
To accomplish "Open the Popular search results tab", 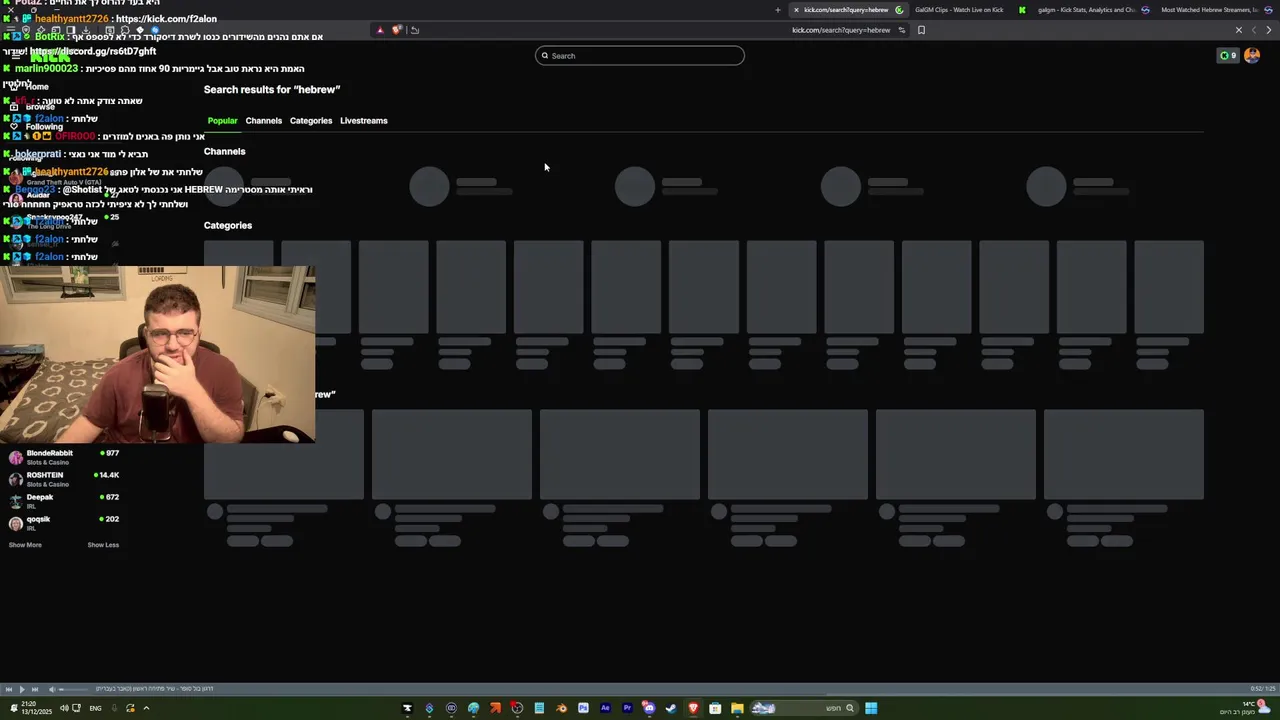I will (x=222, y=121).
